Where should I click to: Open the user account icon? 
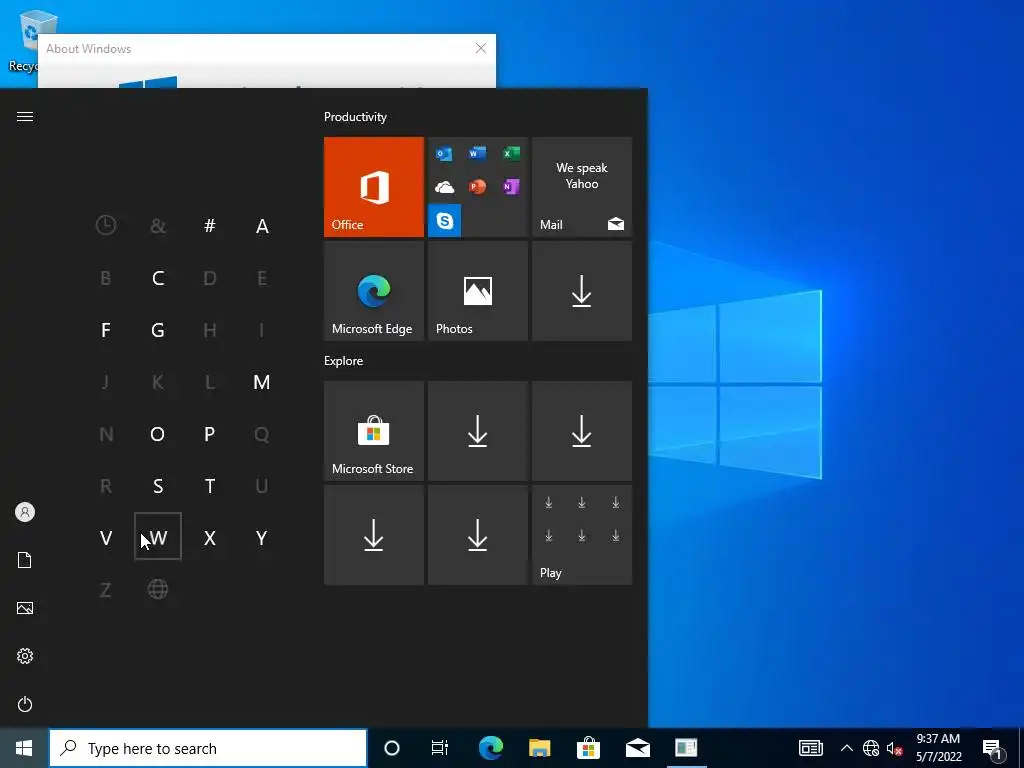(x=25, y=512)
